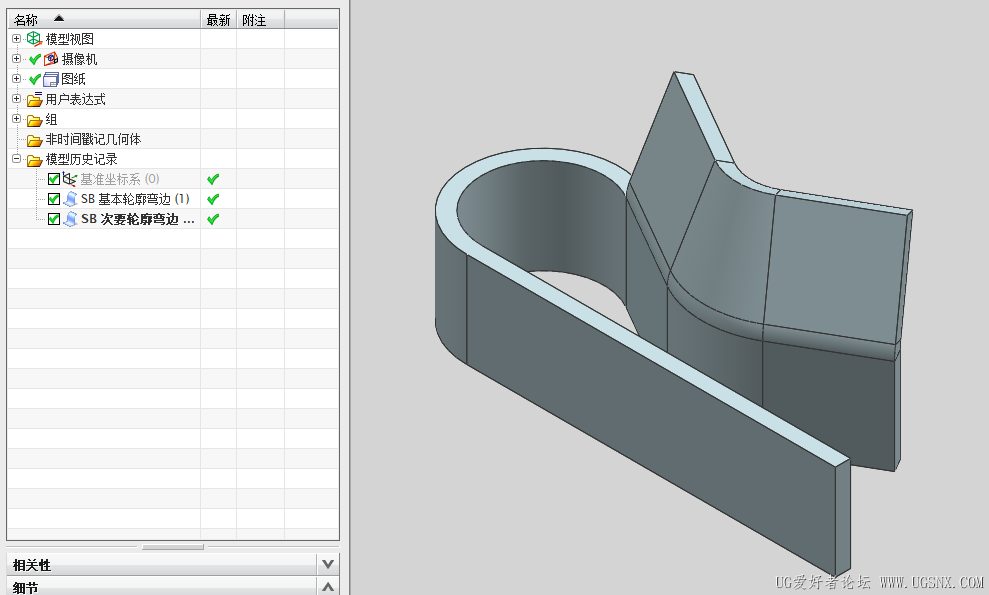Collapse the 细节 panel chevron
989x595 pixels.
coord(328,587)
